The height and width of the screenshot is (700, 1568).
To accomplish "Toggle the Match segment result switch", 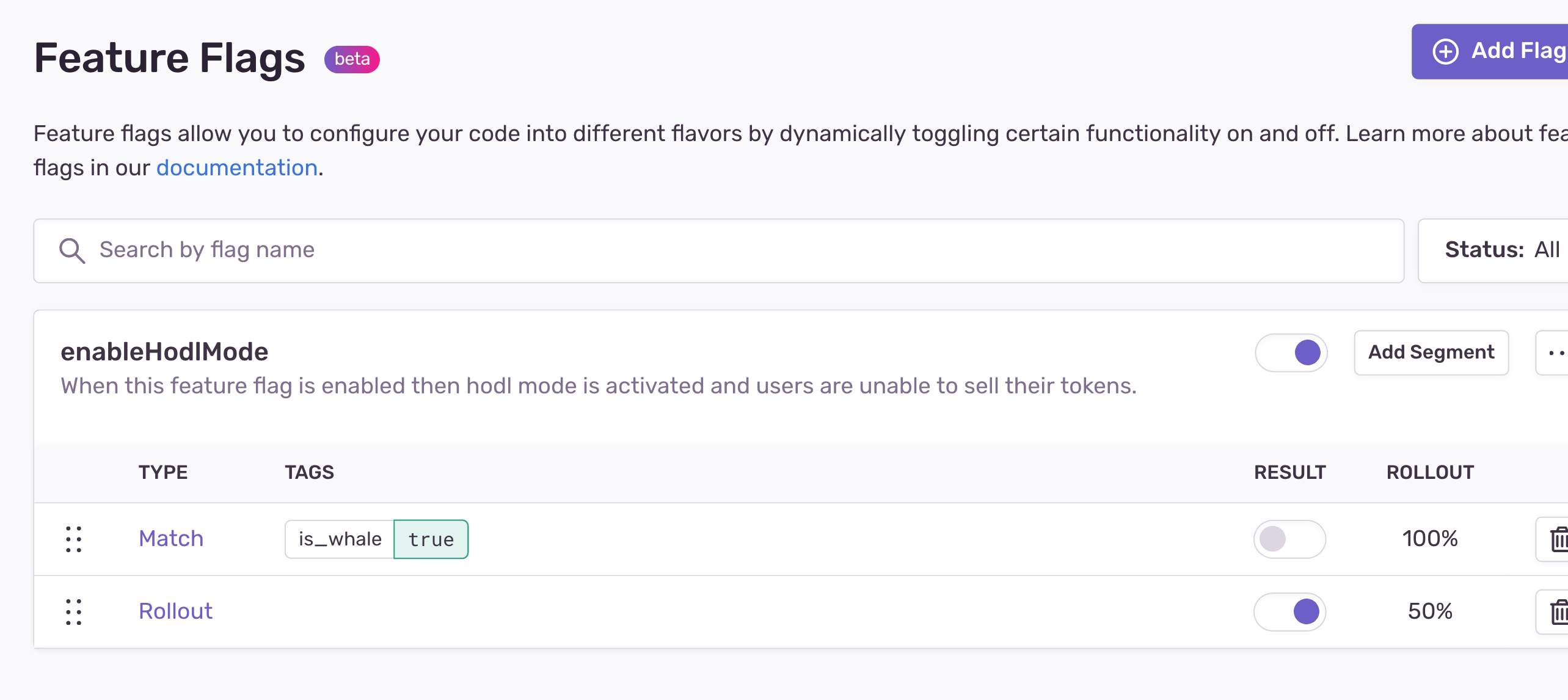I will click(1291, 539).
